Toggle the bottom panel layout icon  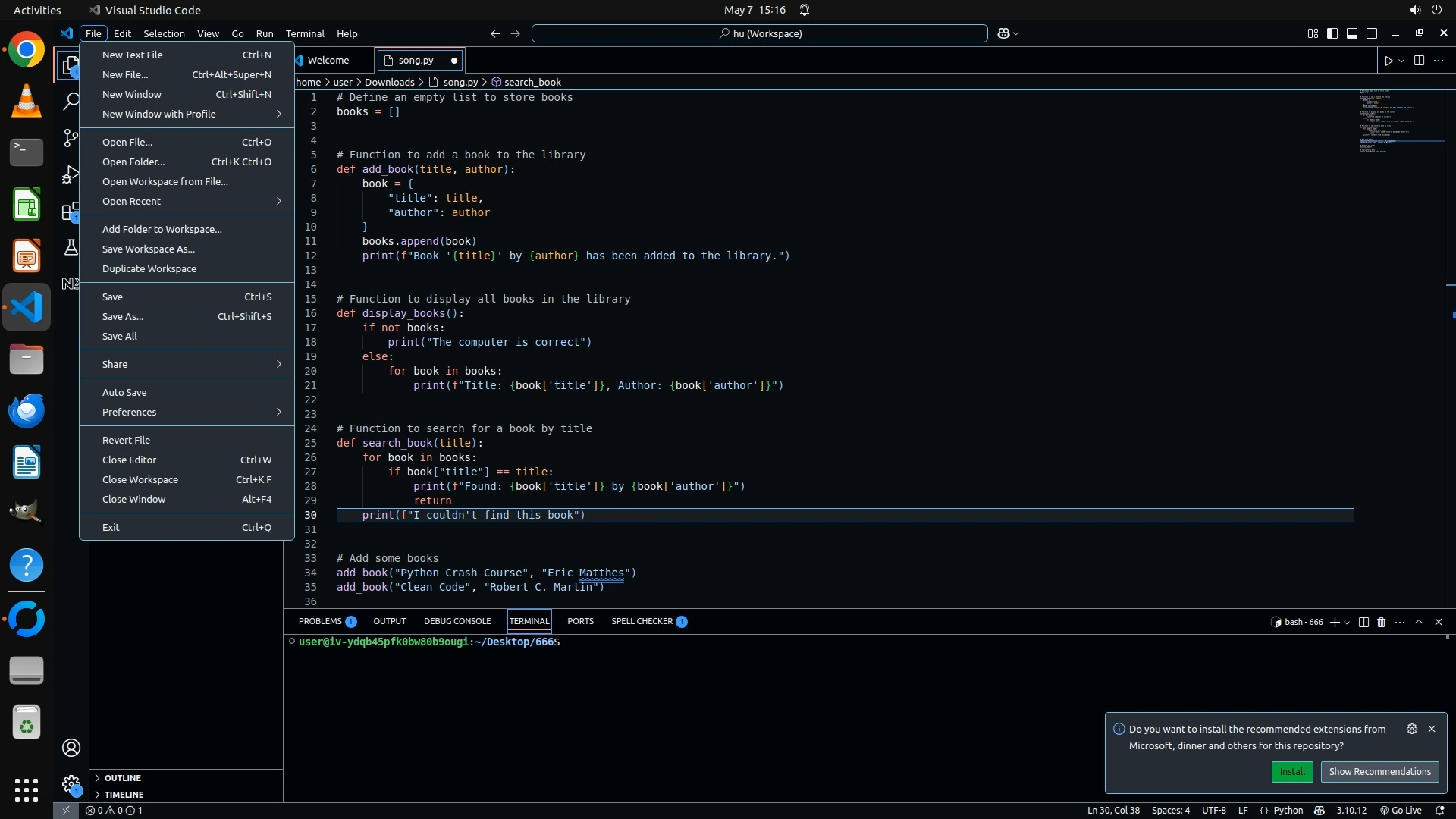[x=1352, y=33]
